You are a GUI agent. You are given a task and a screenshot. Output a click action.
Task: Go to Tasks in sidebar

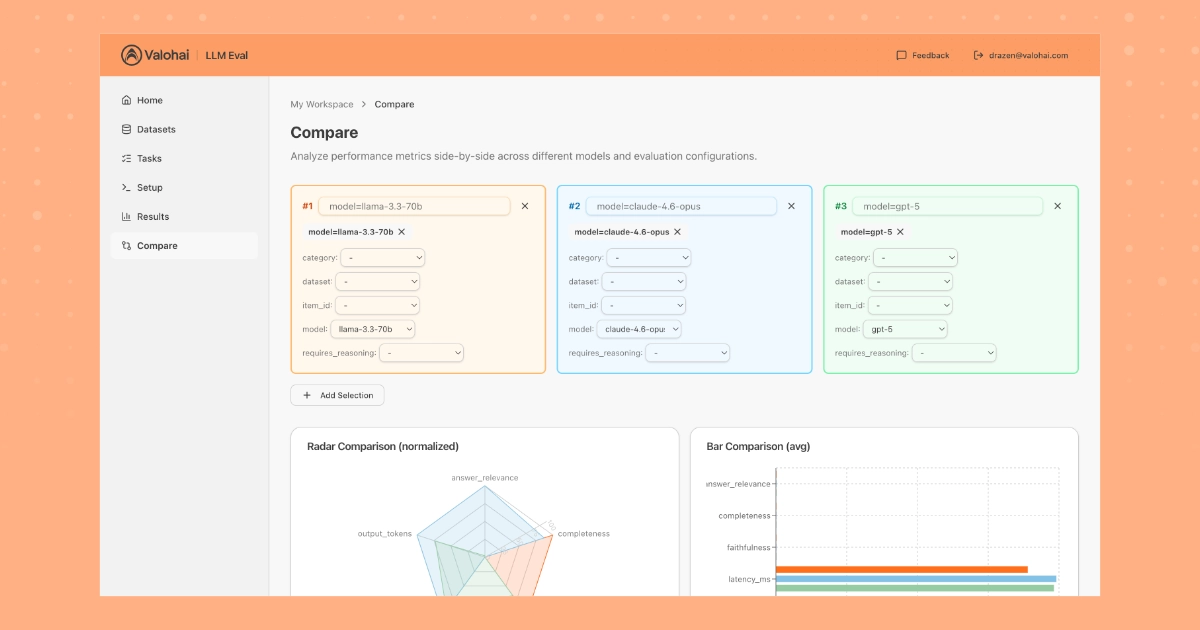(x=148, y=158)
